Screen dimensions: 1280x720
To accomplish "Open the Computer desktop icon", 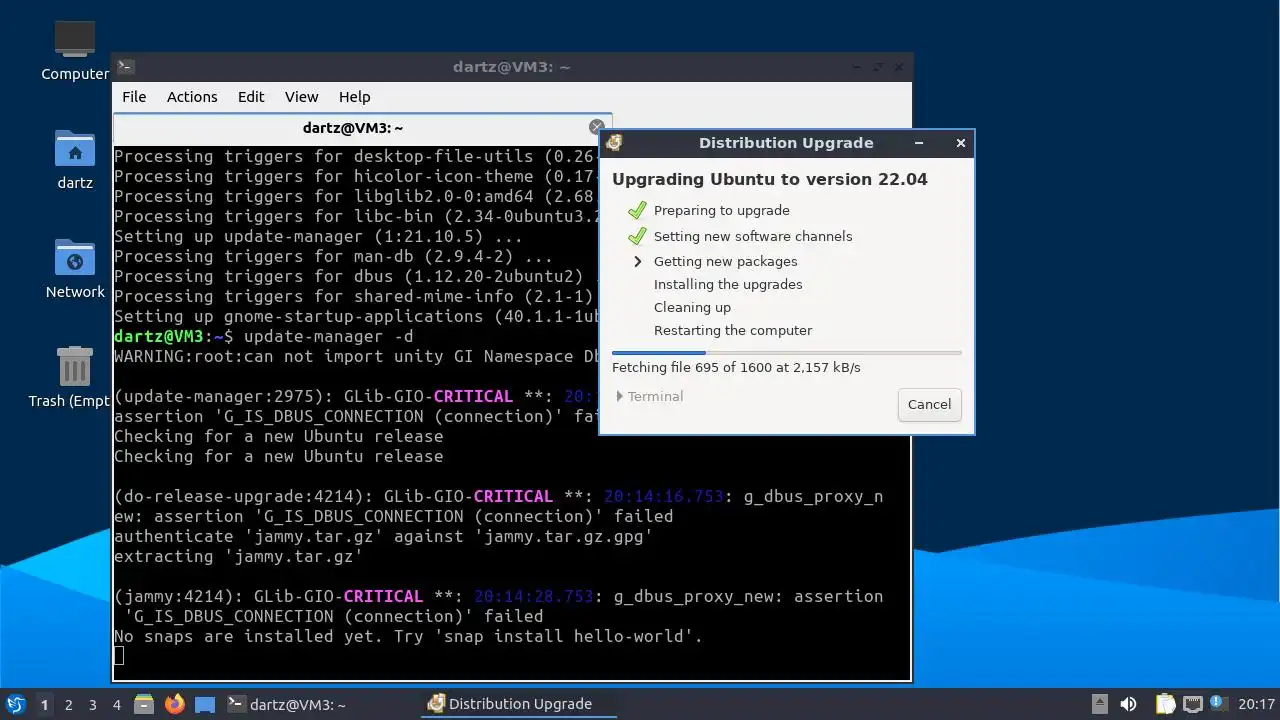I will coord(75,40).
